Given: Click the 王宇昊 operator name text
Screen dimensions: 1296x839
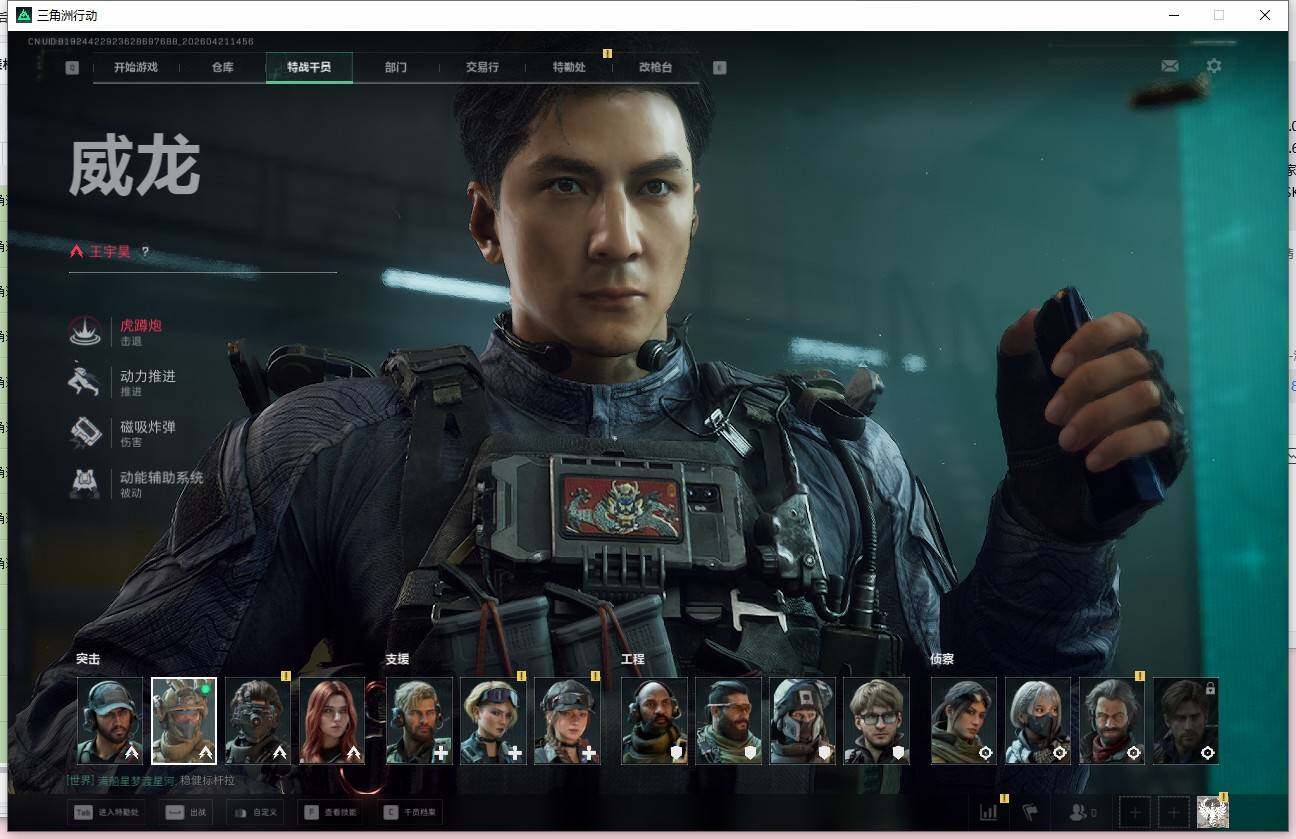Looking at the screenshot, I should [x=110, y=252].
